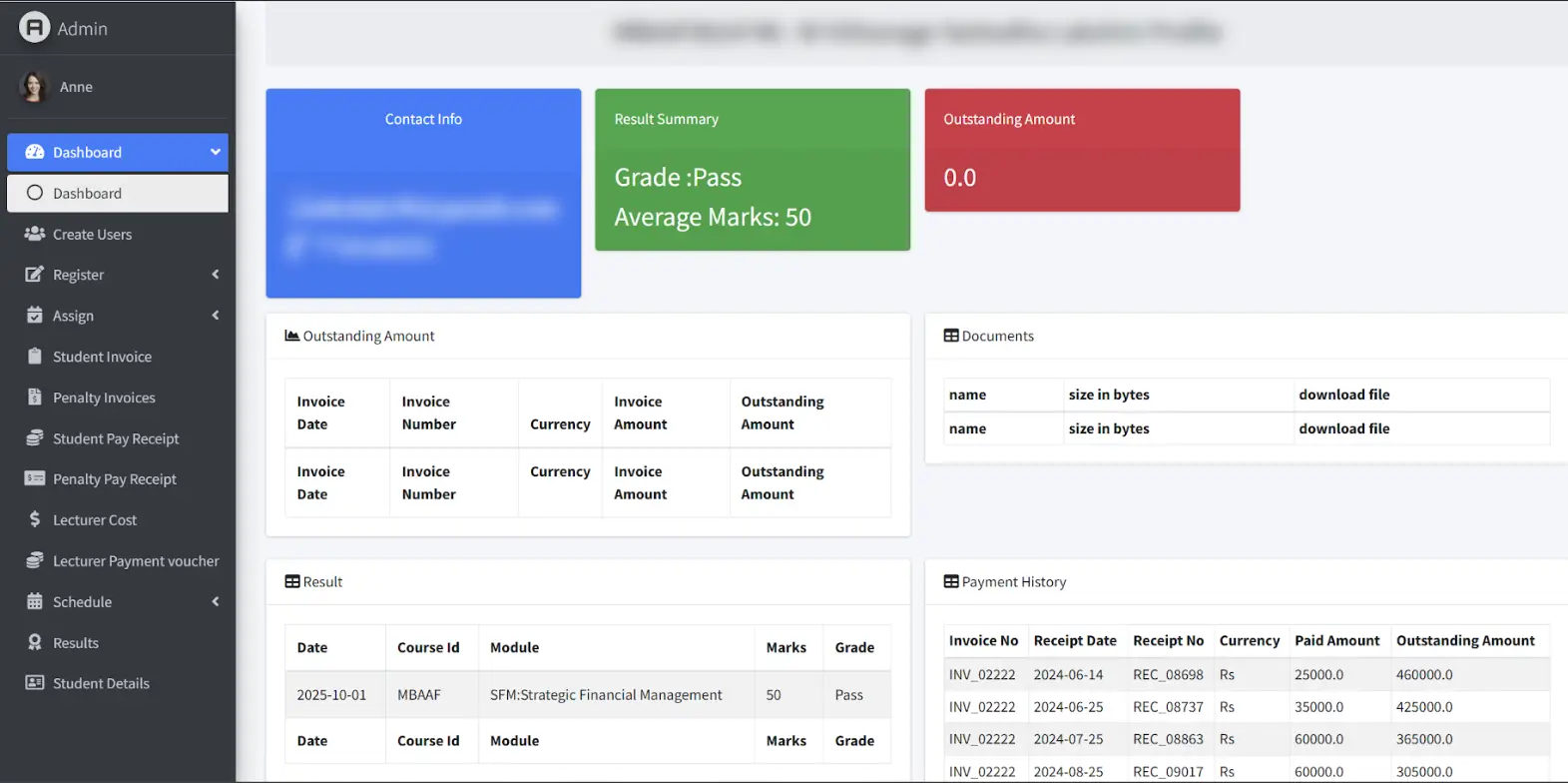Open Lecturer Payment voucher menu item
The image size is (1568, 783).
(135, 561)
